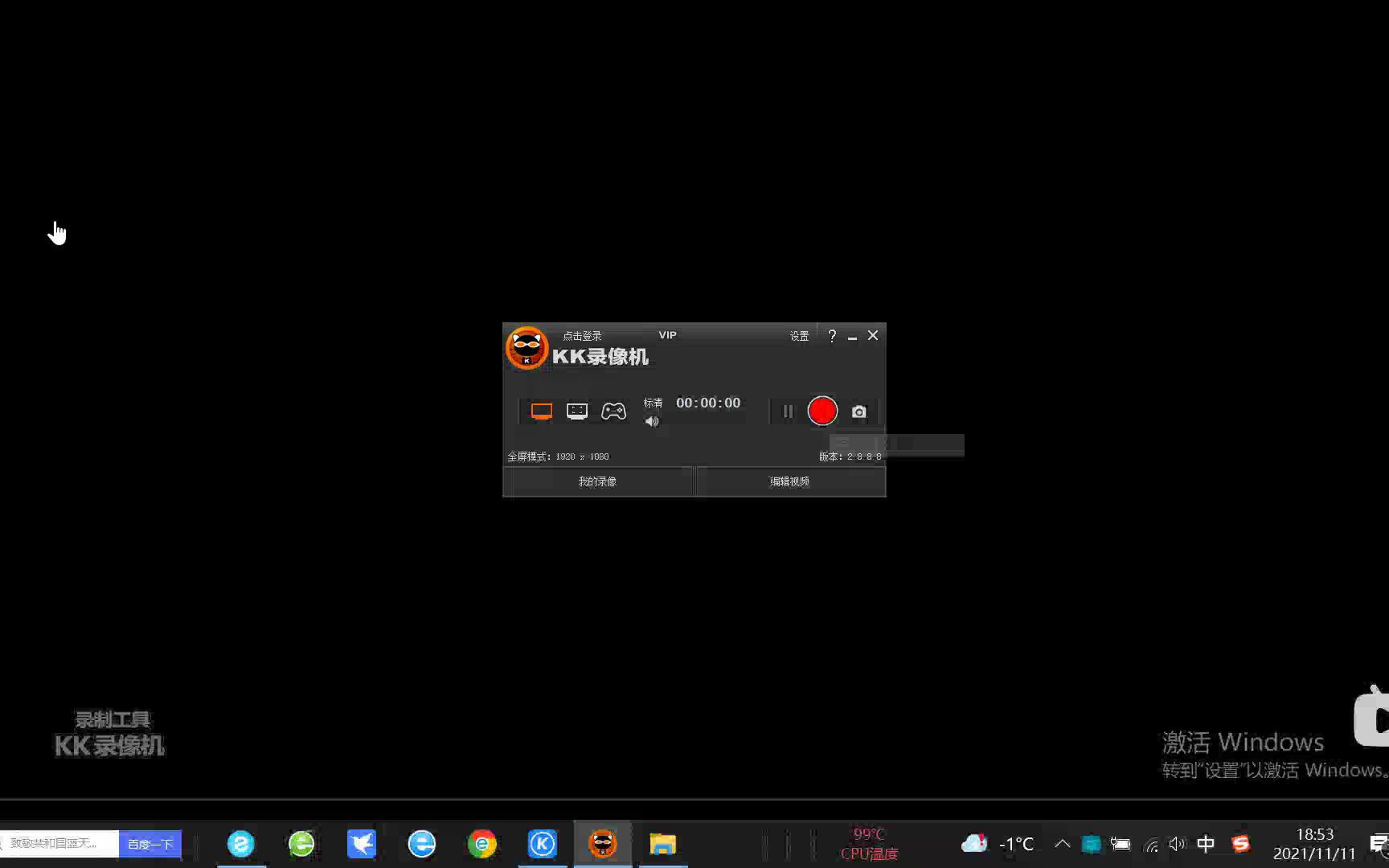Viewport: 1389px width, 868px height.
Task: Open Chrome from the taskbar
Action: click(x=482, y=844)
